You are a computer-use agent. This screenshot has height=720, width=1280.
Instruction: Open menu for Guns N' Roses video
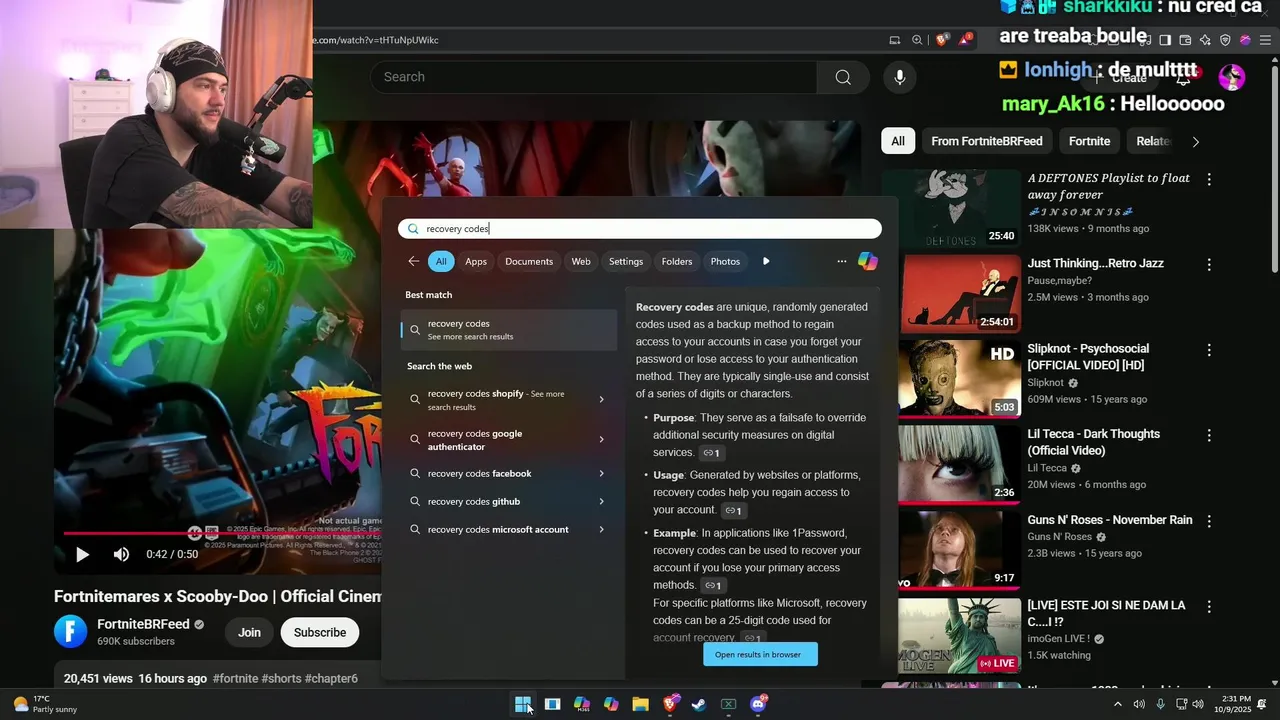click(1209, 522)
